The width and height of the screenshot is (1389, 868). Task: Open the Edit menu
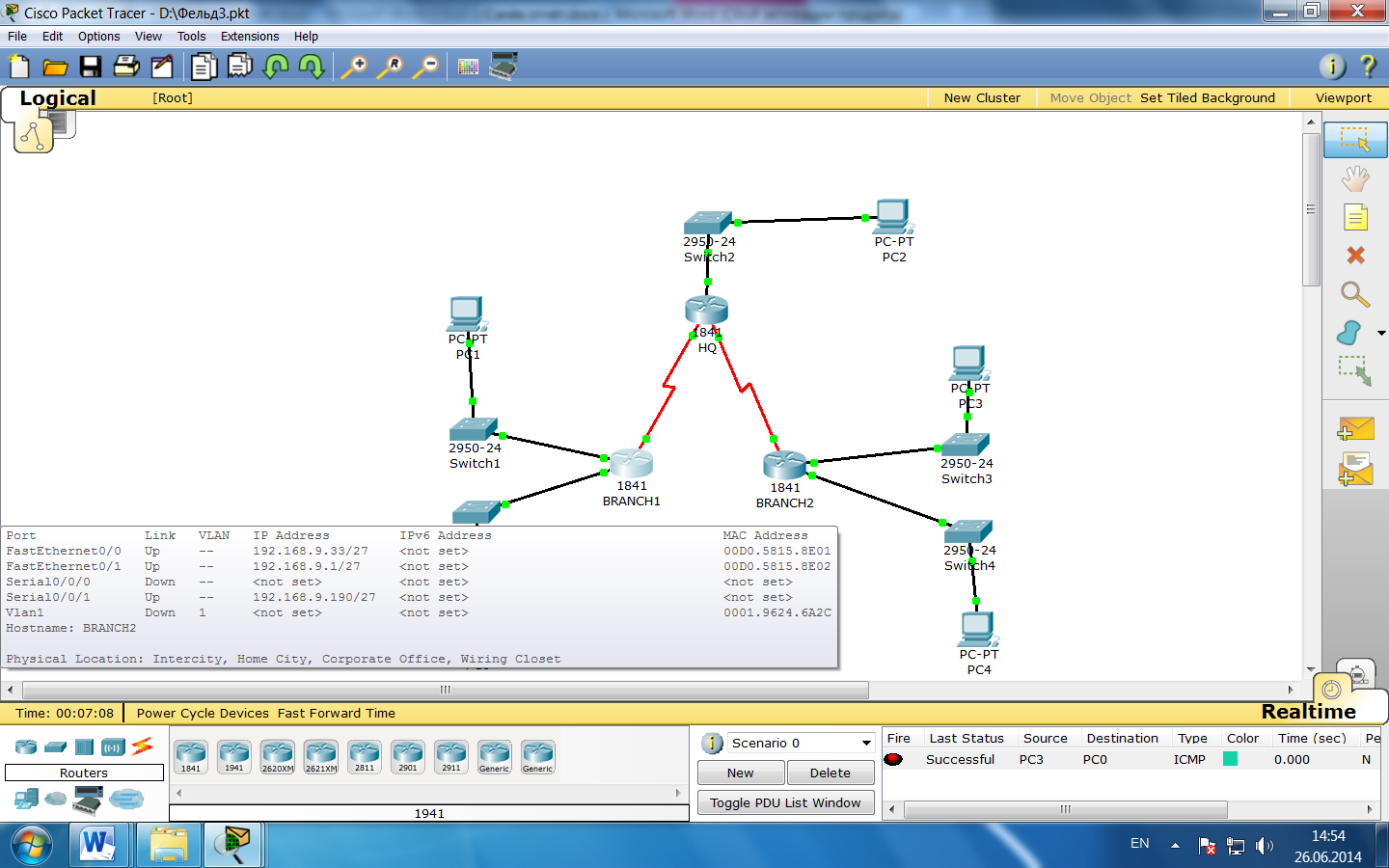[x=52, y=37]
